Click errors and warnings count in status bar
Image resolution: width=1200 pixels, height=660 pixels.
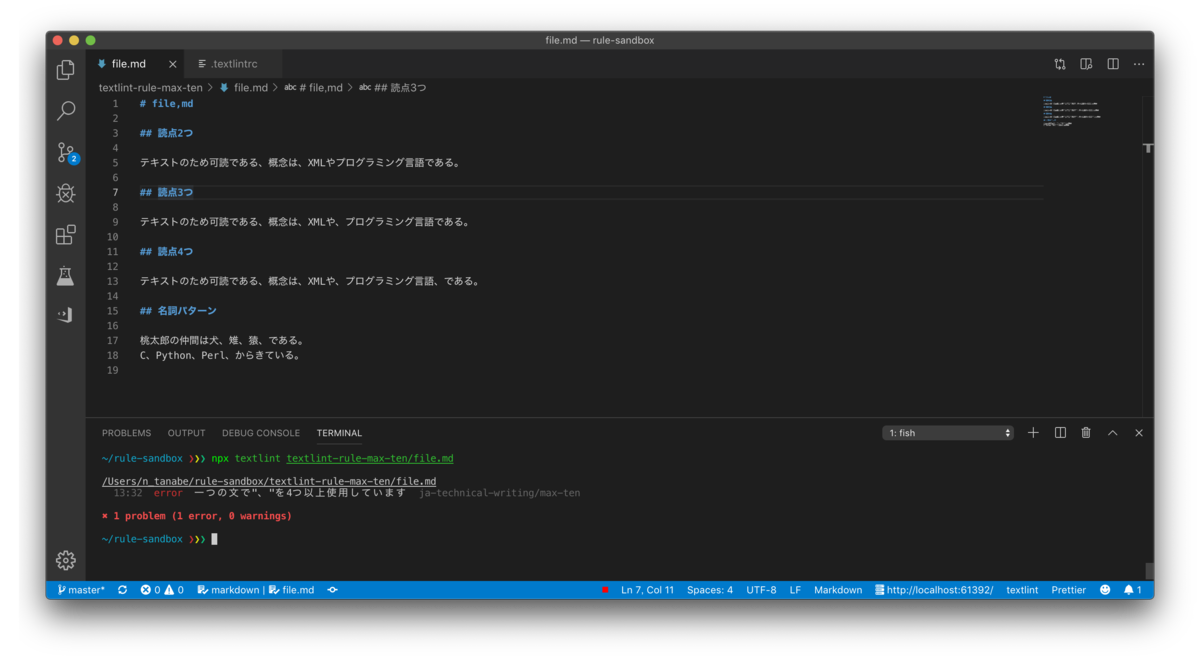coord(162,590)
